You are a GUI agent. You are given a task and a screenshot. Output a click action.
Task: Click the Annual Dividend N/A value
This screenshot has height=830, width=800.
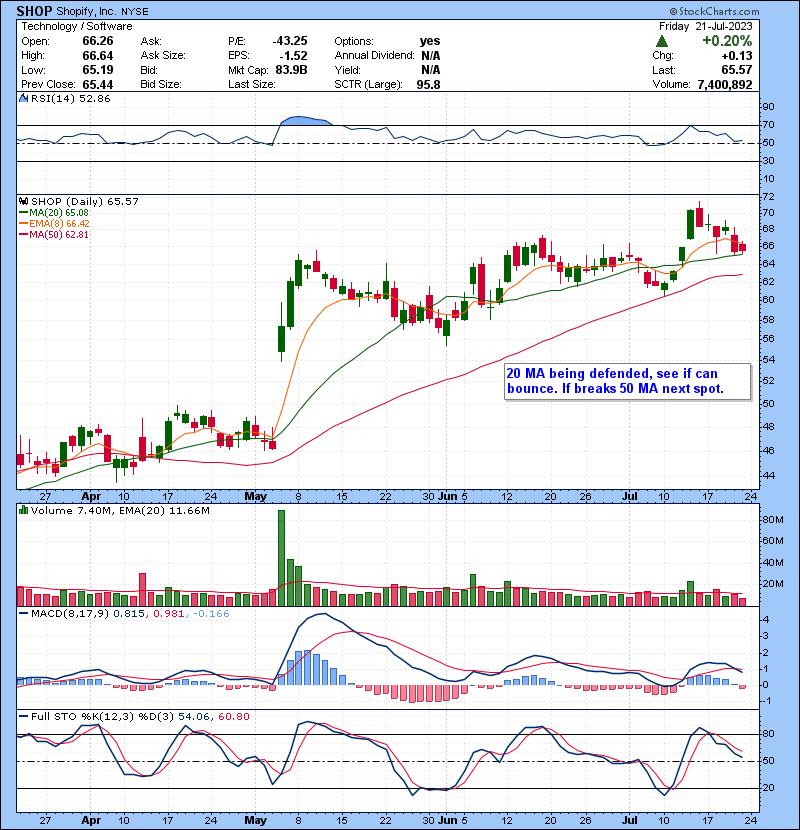(430, 56)
